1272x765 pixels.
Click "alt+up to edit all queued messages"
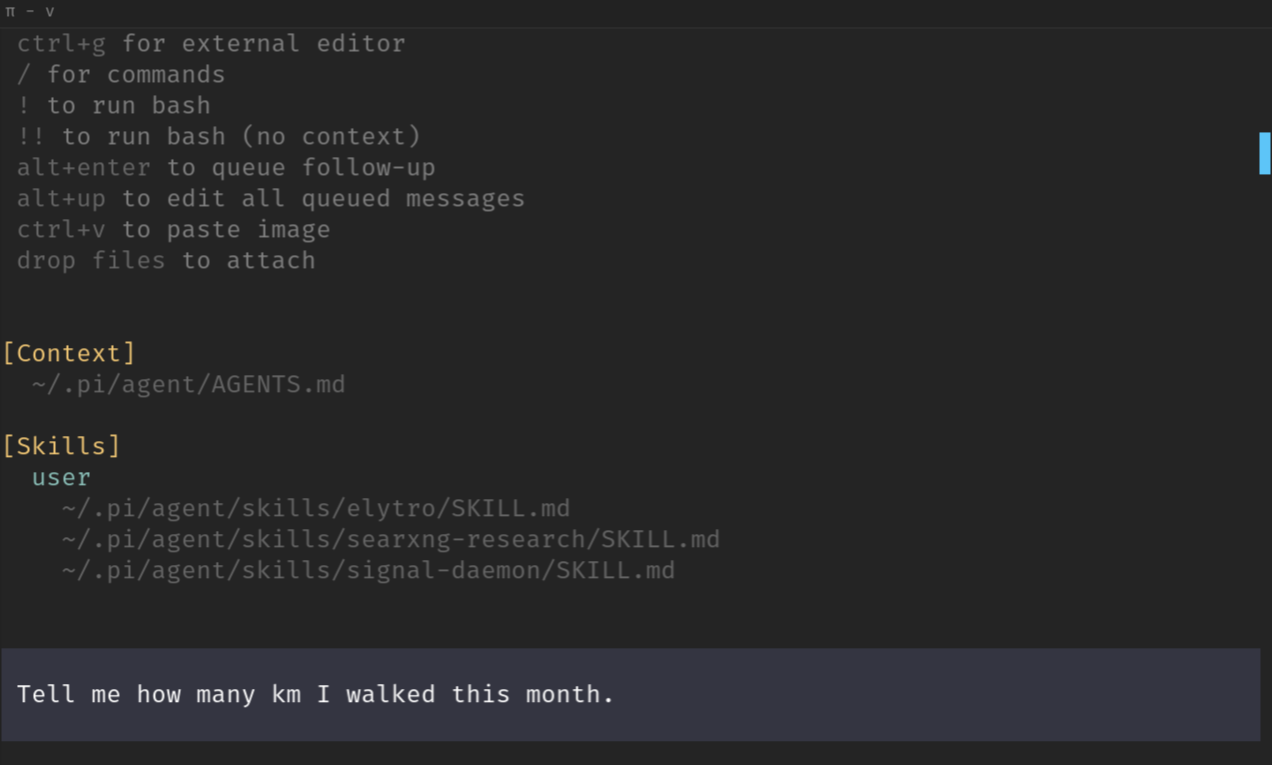click(x=271, y=199)
